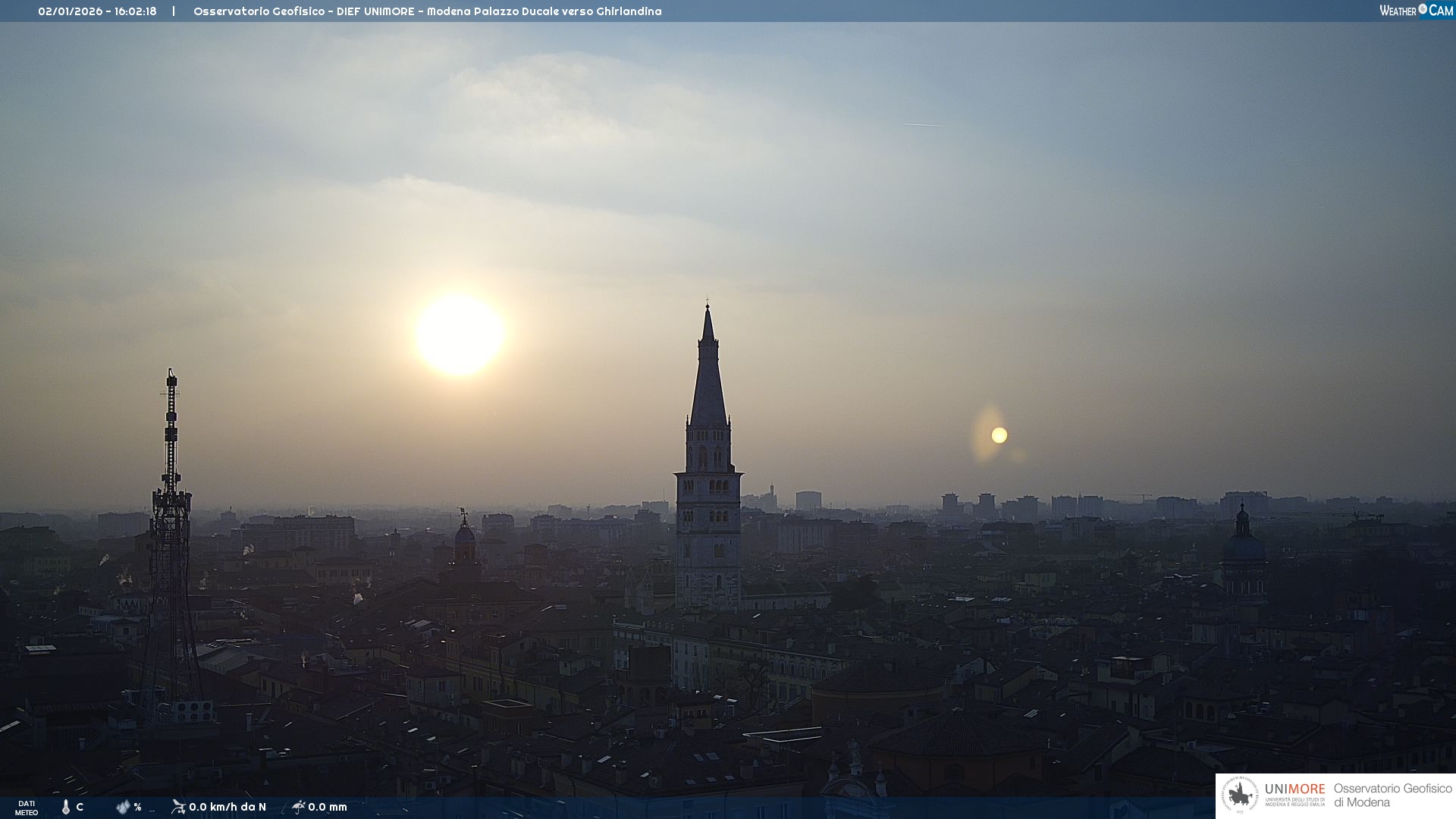Viewport: 1456px width, 819px height.
Task: Click the wind anemometer icon
Action: click(178, 807)
